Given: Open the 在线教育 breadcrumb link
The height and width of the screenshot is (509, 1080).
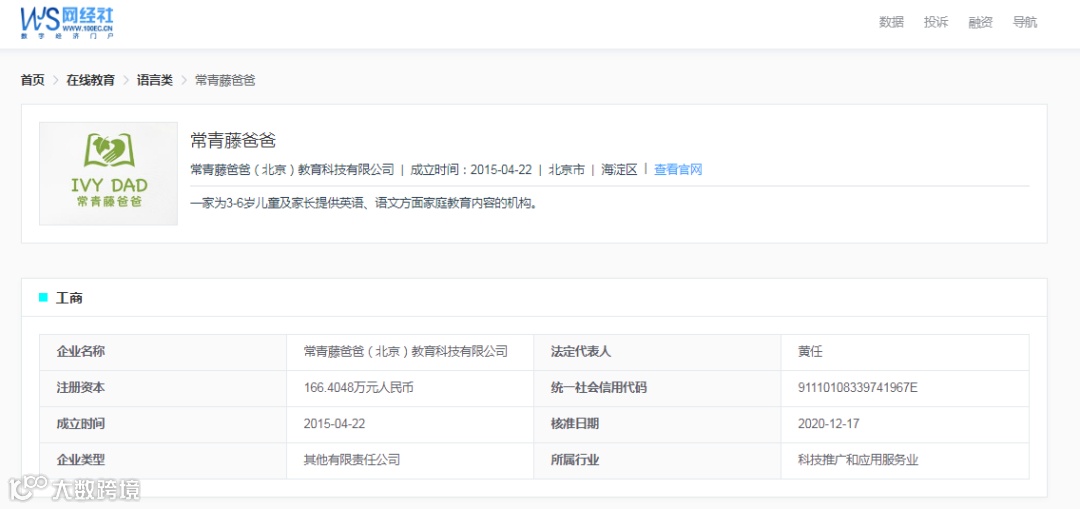Looking at the screenshot, I should (x=90, y=80).
